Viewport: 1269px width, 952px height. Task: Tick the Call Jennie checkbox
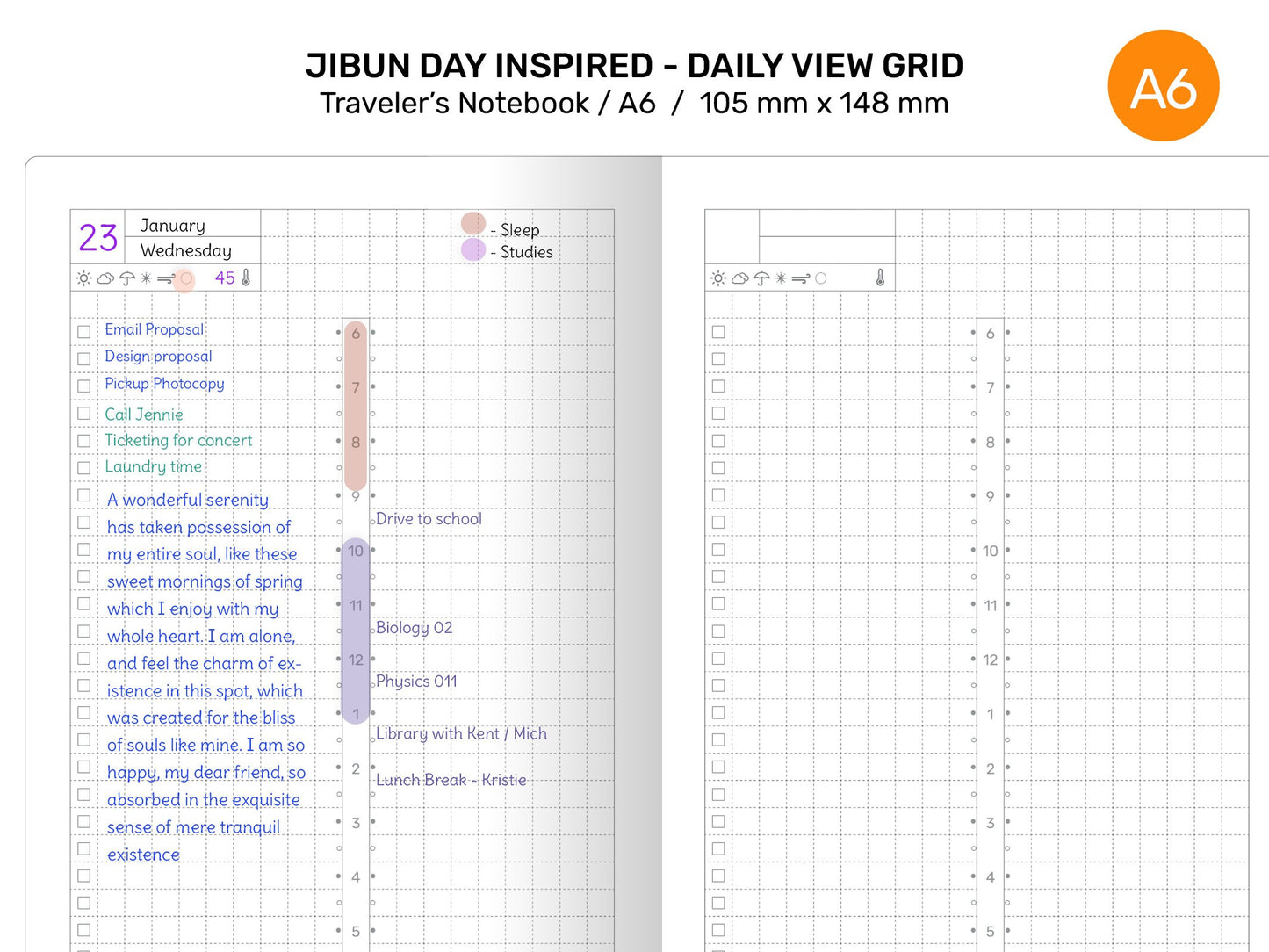[x=84, y=414]
